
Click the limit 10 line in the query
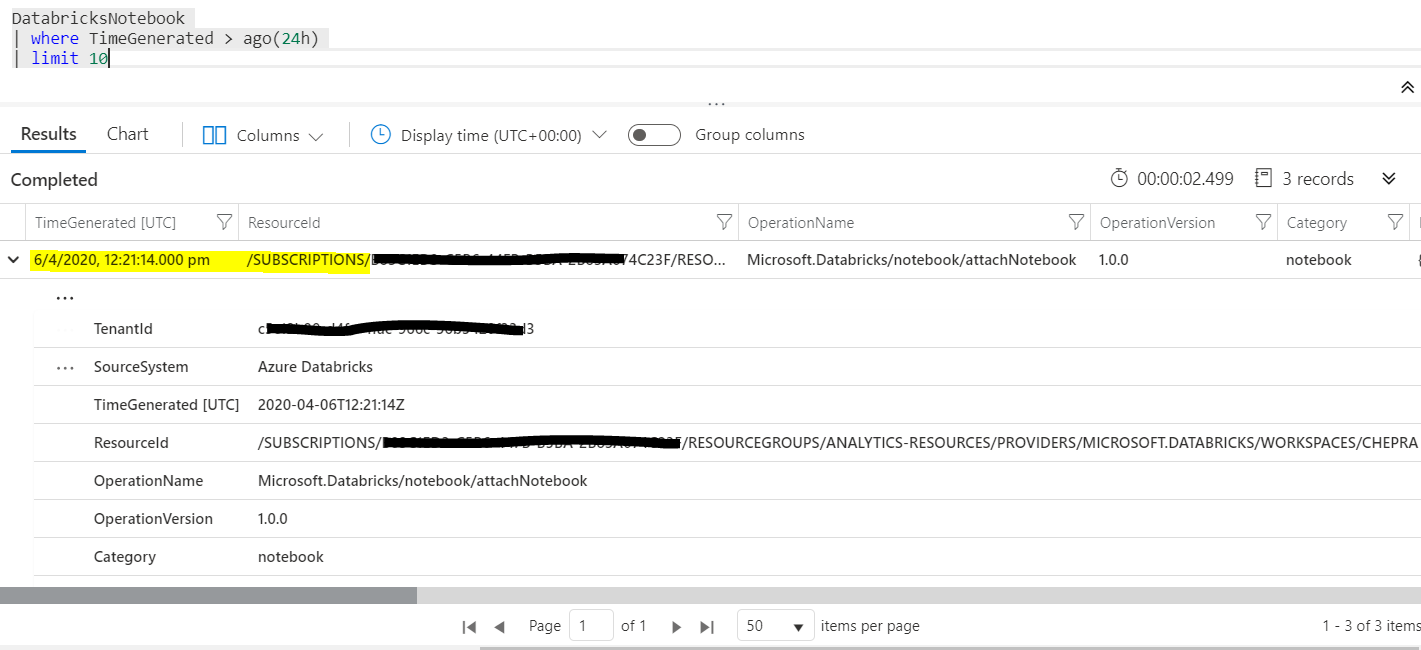[x=69, y=58]
